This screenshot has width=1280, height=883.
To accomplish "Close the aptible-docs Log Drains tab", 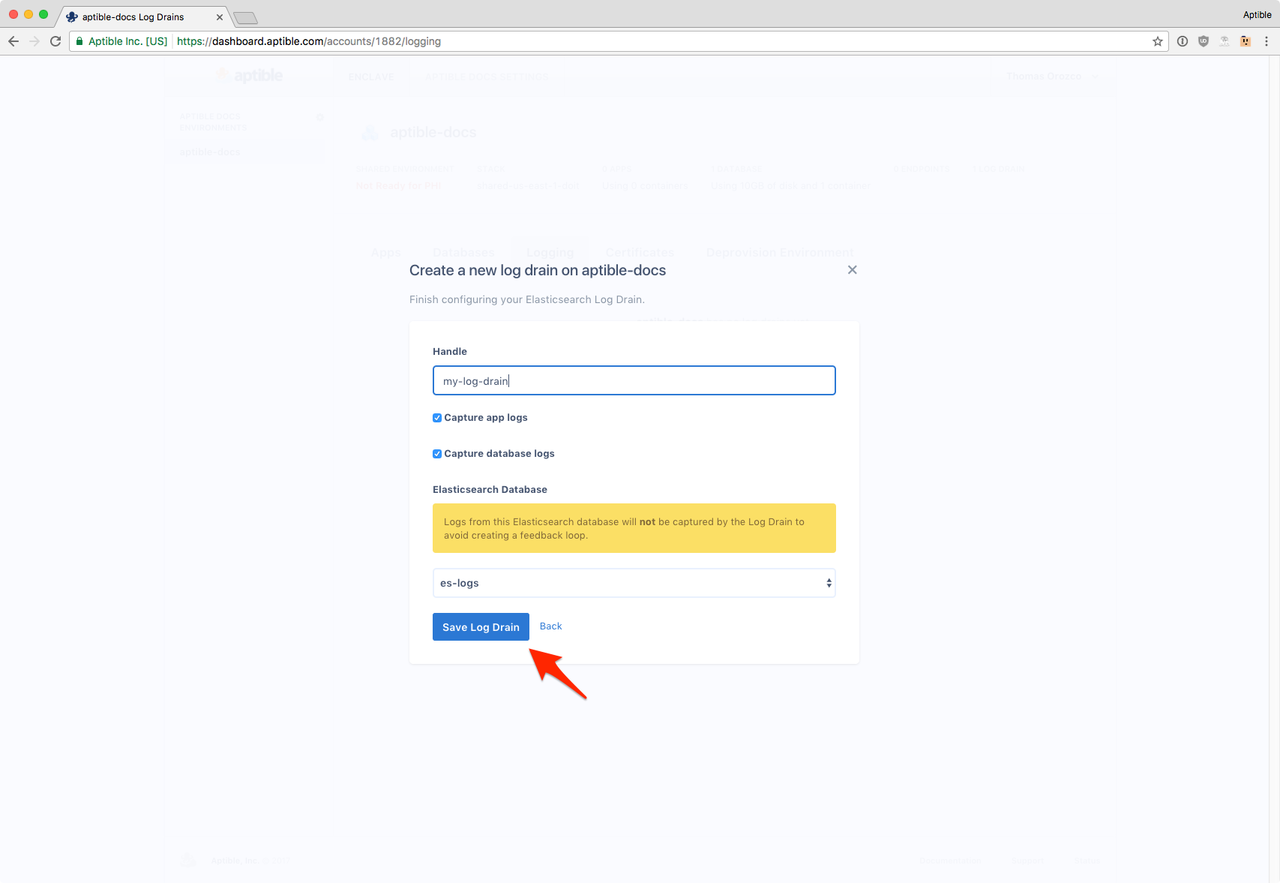I will pos(219,17).
